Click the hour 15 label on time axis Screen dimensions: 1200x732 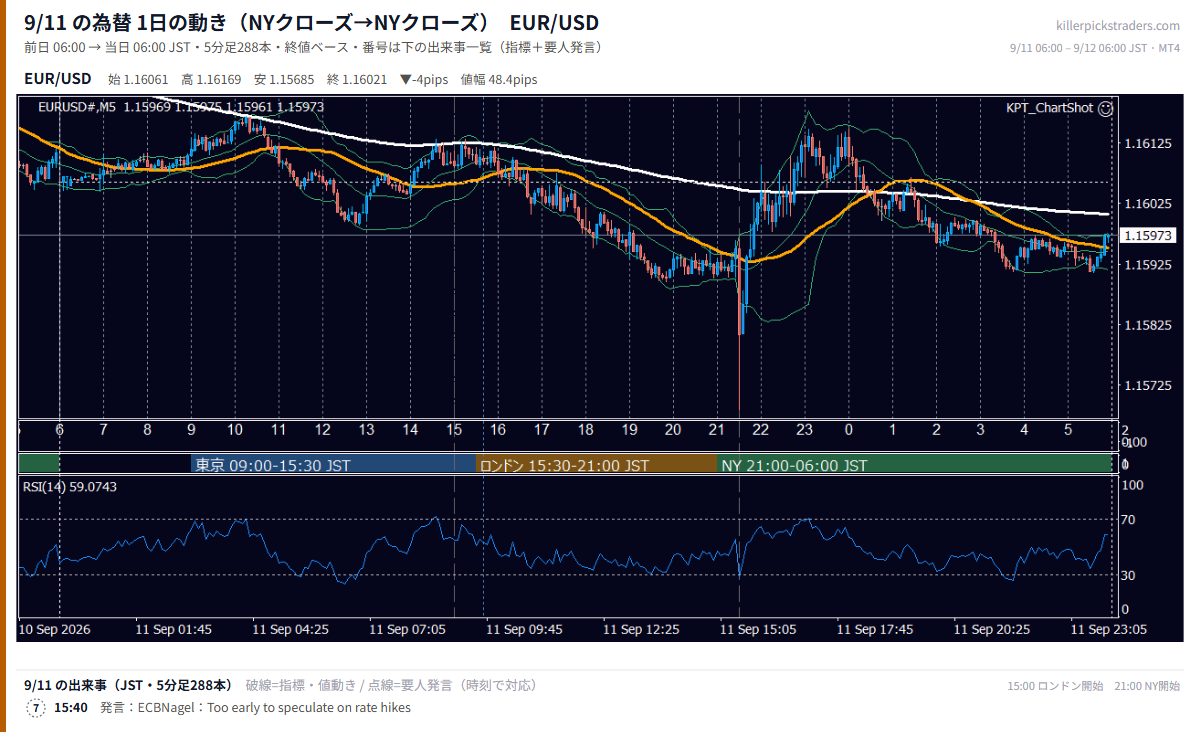(454, 430)
